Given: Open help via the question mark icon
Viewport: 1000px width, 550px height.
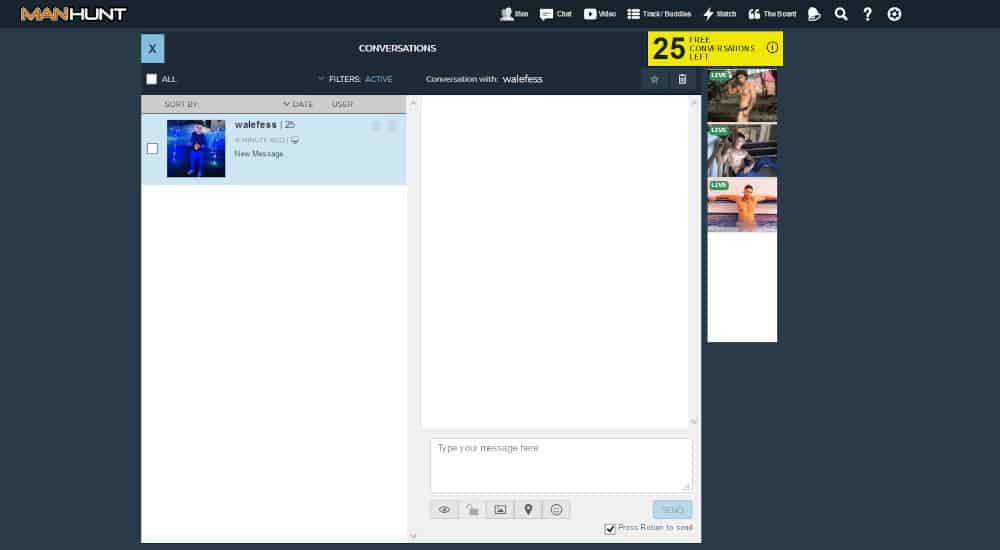Looking at the screenshot, I should [867, 14].
